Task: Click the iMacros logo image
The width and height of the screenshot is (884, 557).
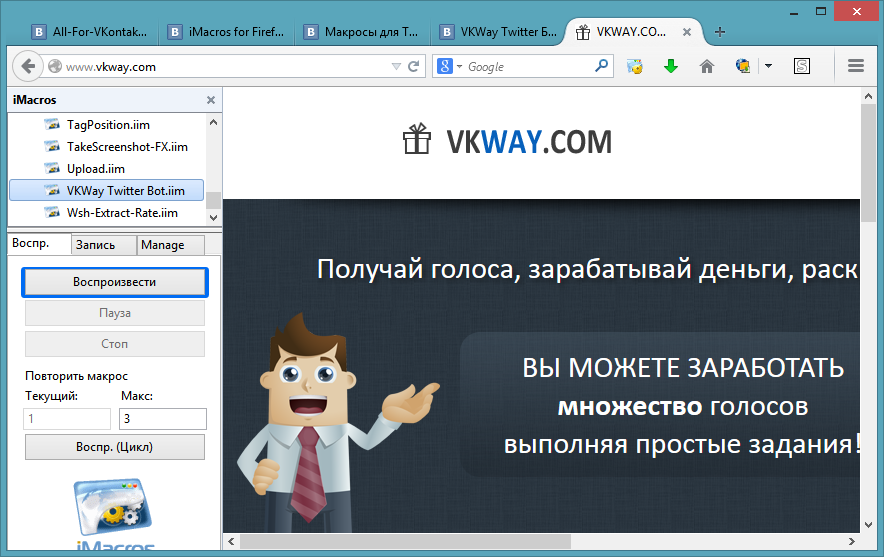Action: pyautogui.click(x=114, y=514)
